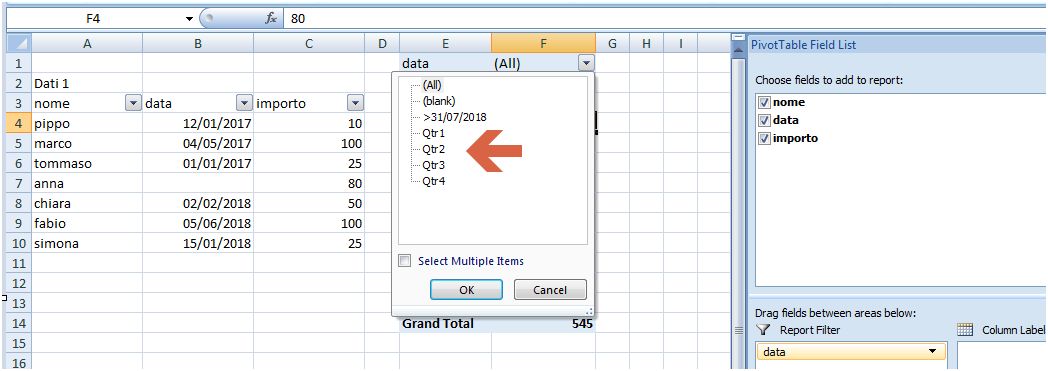Click the date cell 15/01/2018
This screenshot has width=1048, height=371.
(198, 243)
